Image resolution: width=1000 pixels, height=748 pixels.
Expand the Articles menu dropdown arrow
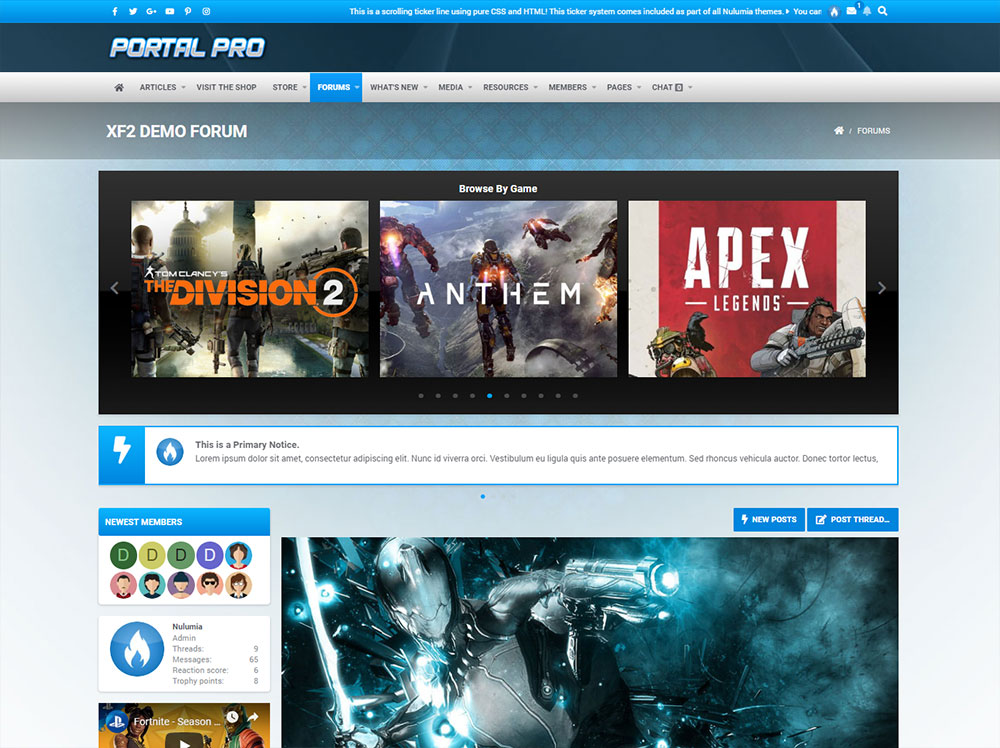point(183,88)
